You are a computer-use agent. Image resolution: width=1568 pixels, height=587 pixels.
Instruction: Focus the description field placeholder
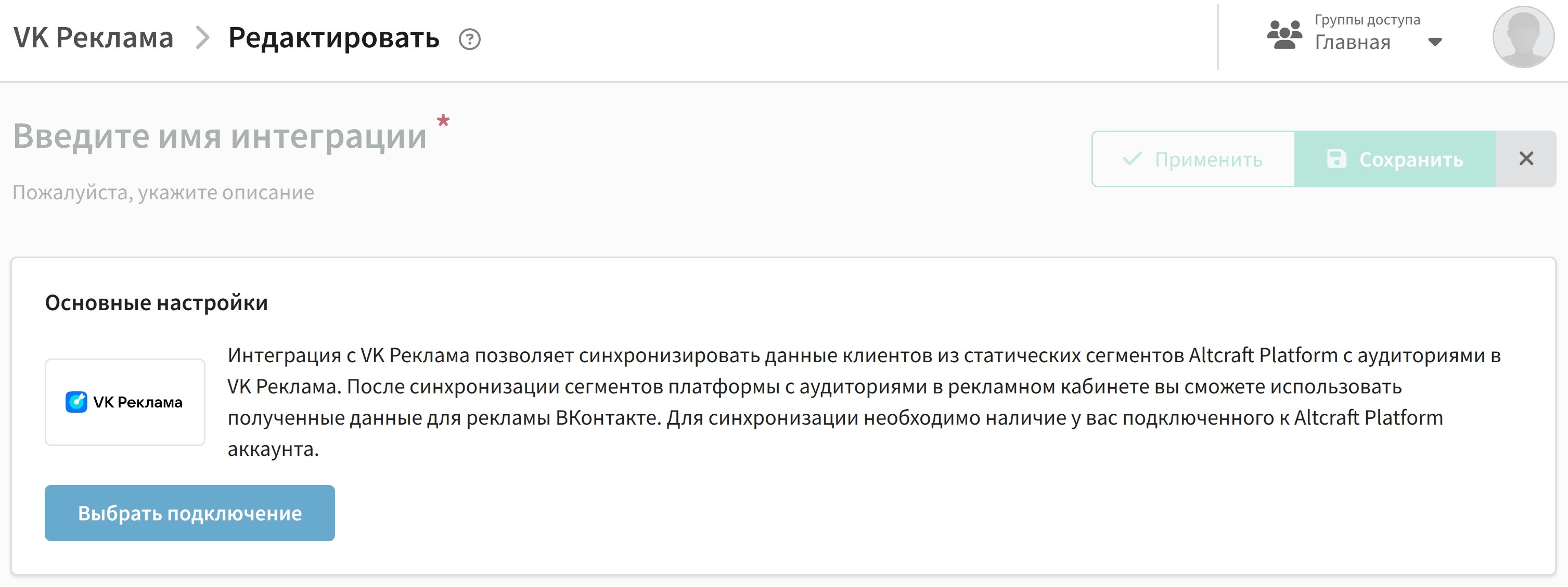pyautogui.click(x=163, y=193)
